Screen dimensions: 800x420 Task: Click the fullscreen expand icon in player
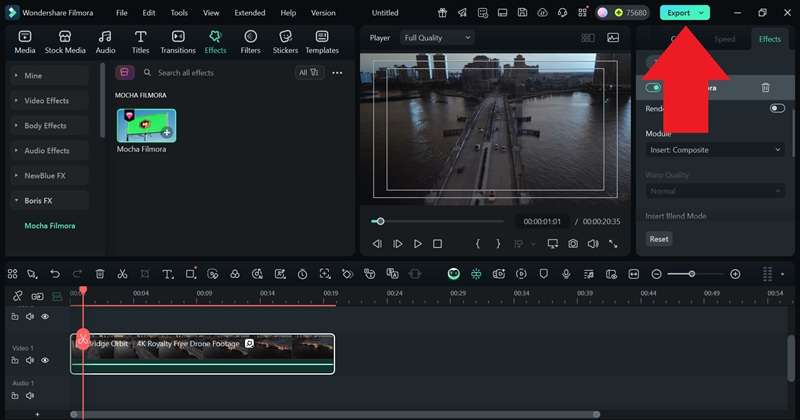613,244
